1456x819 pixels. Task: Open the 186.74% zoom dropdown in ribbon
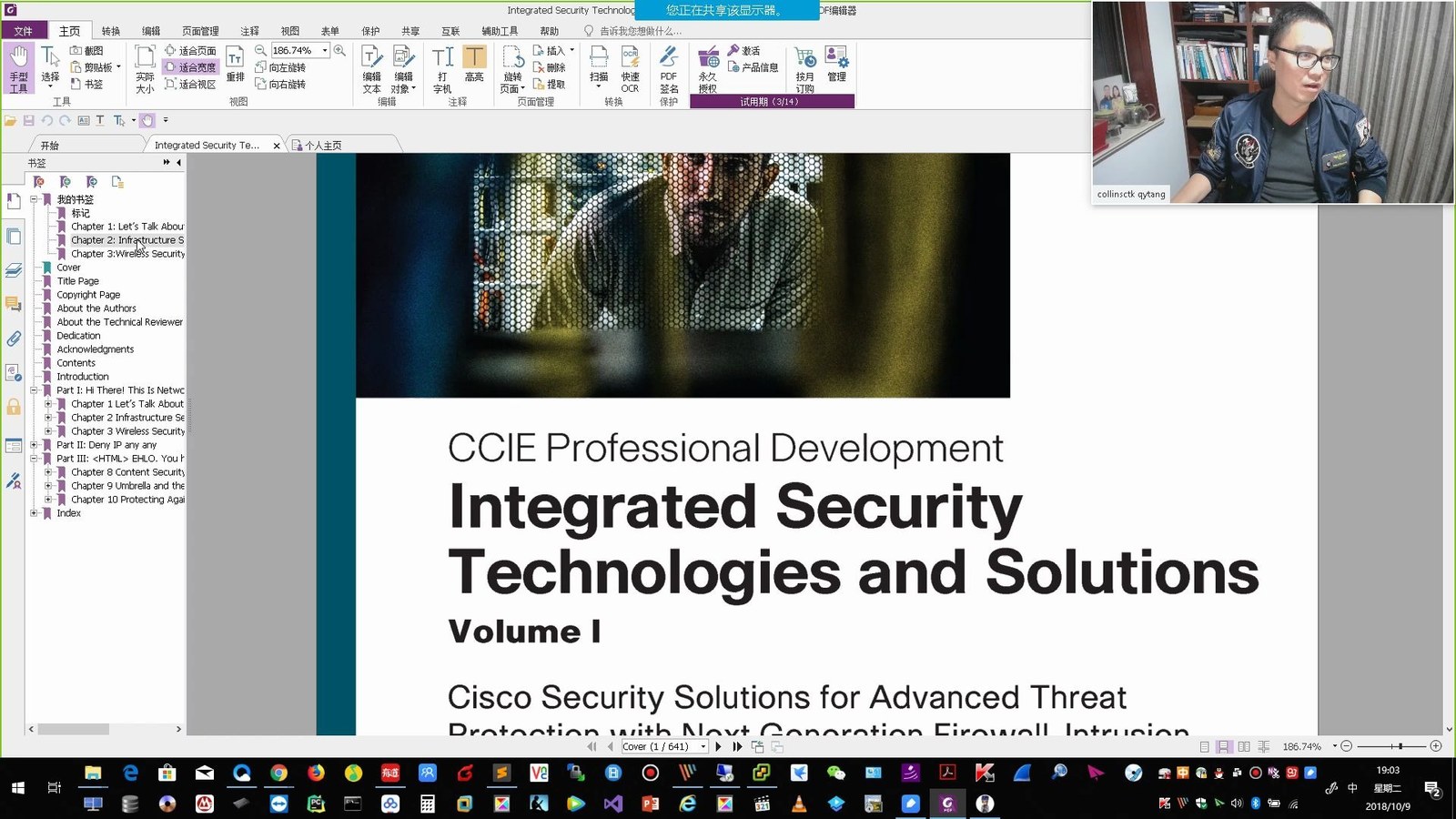[325, 51]
